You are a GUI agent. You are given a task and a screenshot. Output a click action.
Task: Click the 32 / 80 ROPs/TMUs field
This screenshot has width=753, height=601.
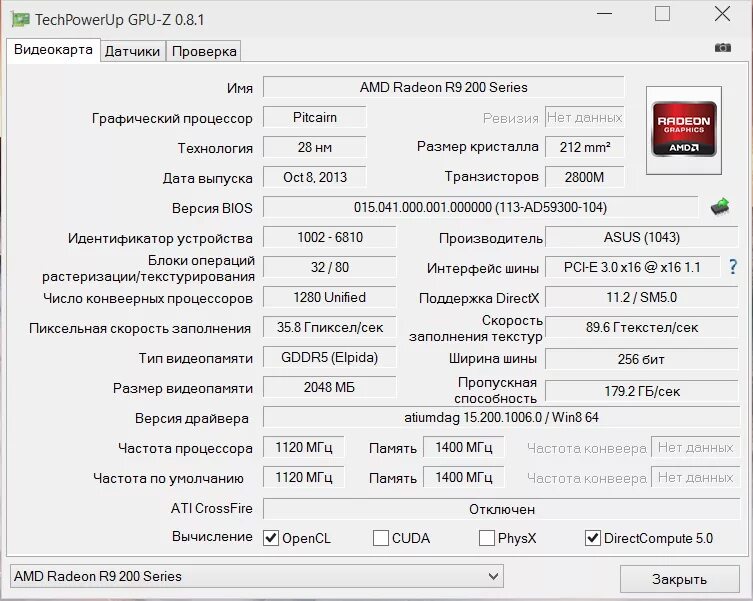click(329, 267)
